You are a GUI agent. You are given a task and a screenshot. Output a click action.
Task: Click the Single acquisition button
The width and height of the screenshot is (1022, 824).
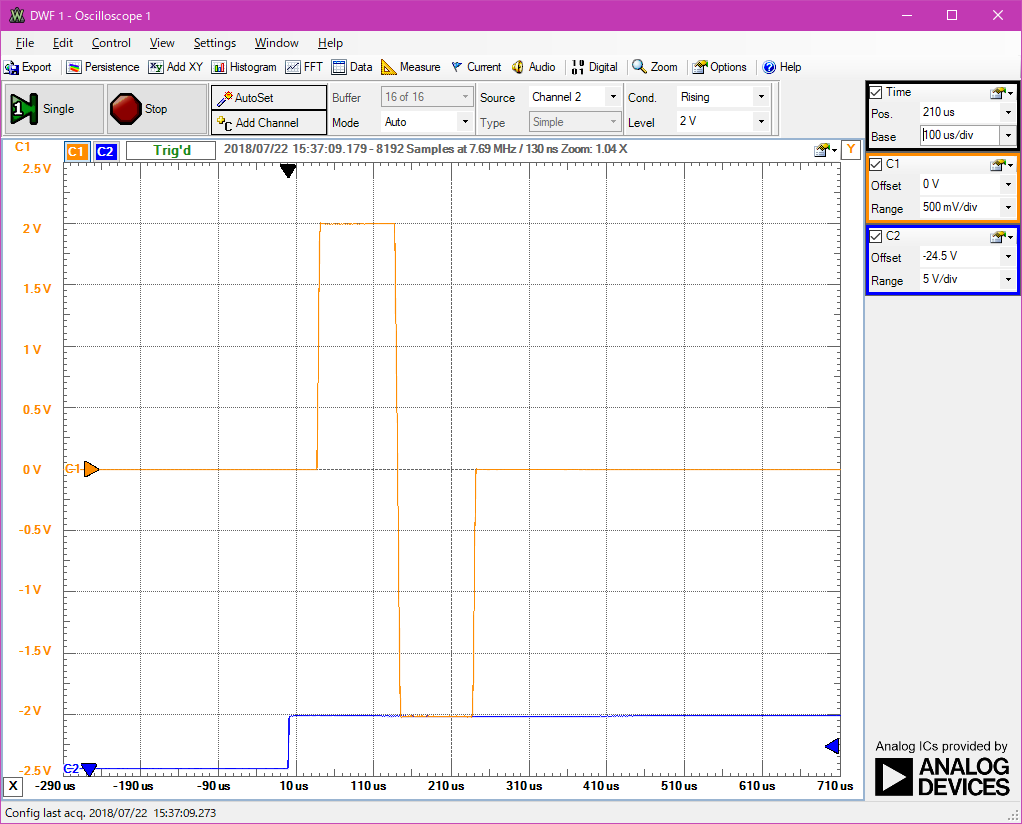pos(54,109)
